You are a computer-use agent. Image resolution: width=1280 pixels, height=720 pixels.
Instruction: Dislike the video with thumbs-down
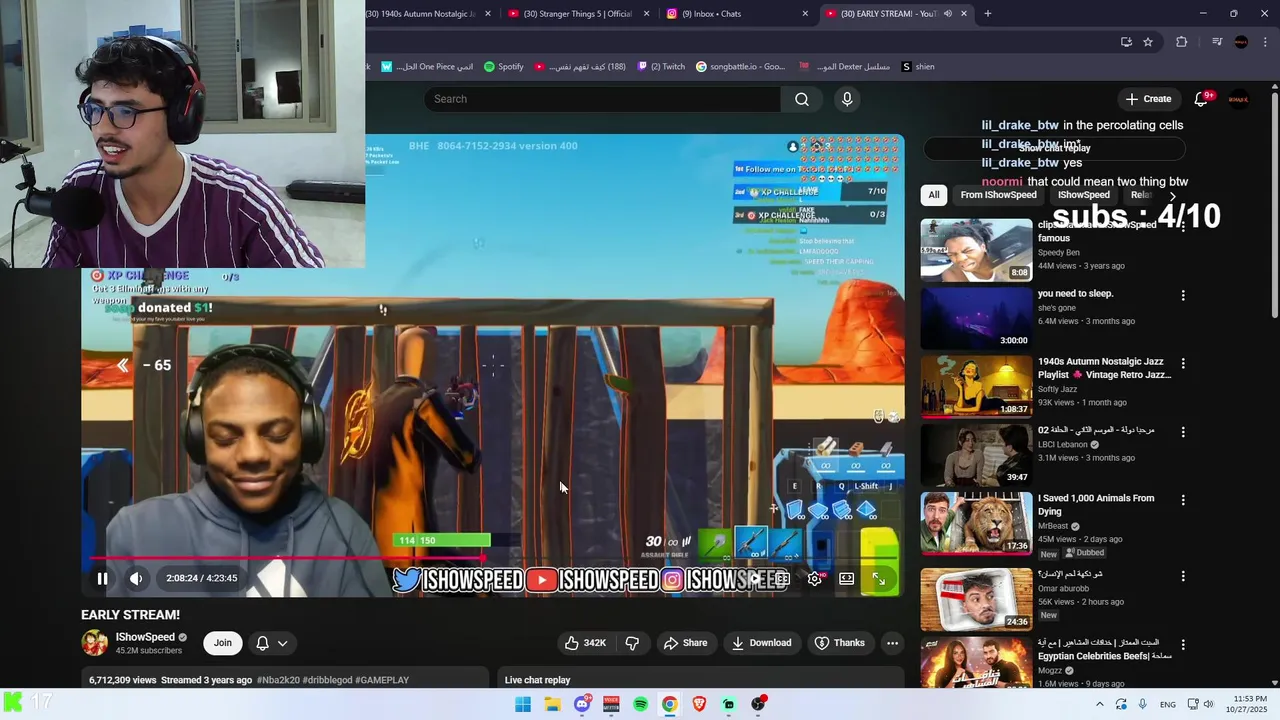[x=632, y=643]
